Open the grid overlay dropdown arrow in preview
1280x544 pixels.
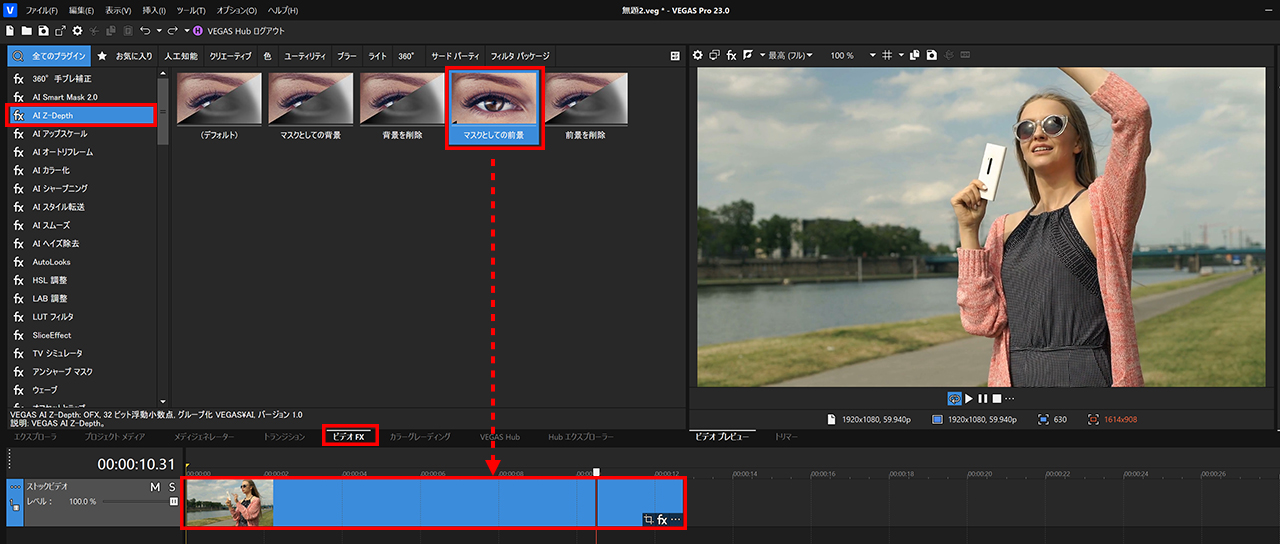coord(901,55)
